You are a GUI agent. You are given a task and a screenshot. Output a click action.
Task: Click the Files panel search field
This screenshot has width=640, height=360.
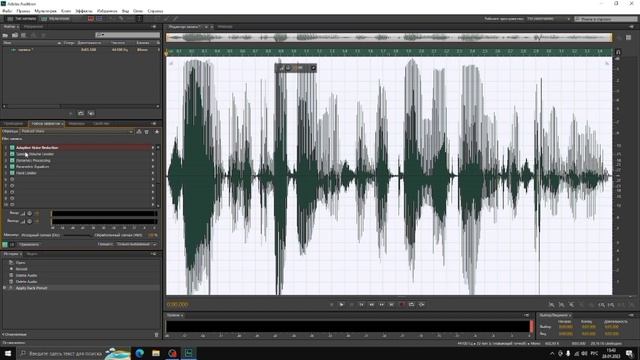(127, 35)
